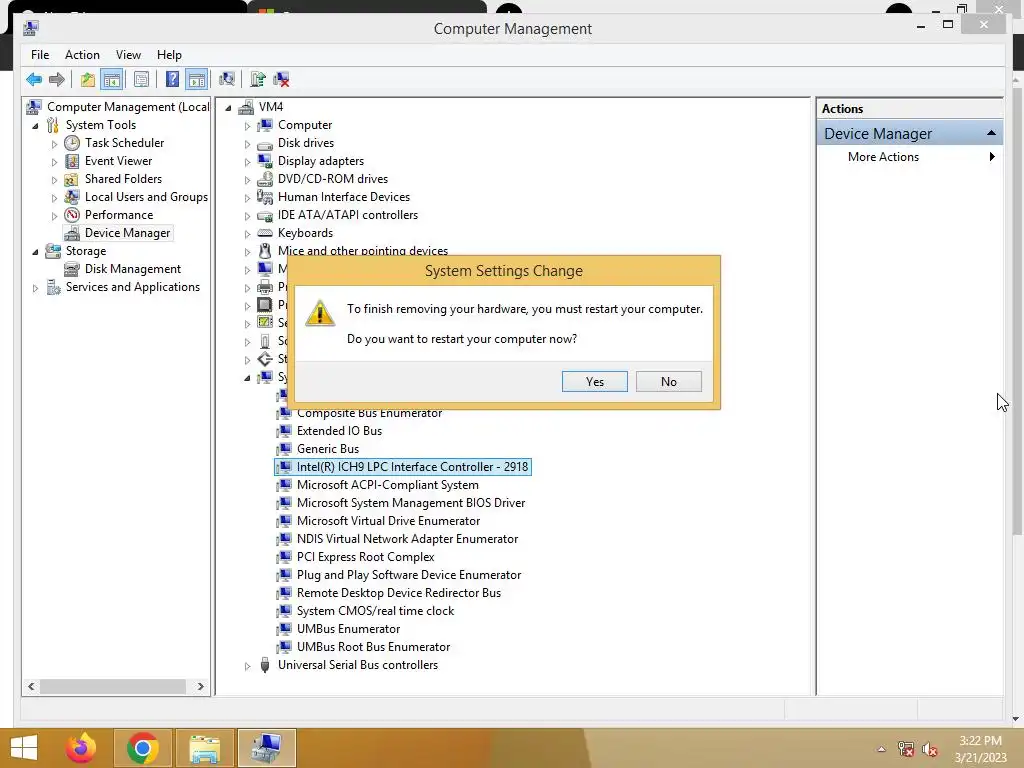Click the Task Scheduler clock icon
1024x768 pixels.
(x=72, y=143)
